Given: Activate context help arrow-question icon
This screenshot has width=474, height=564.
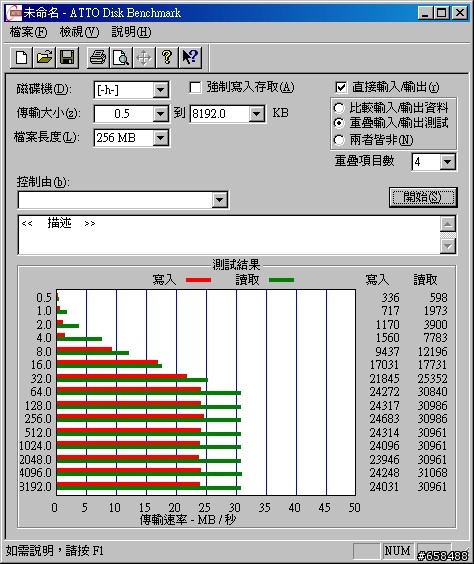Looking at the screenshot, I should click(x=190, y=57).
